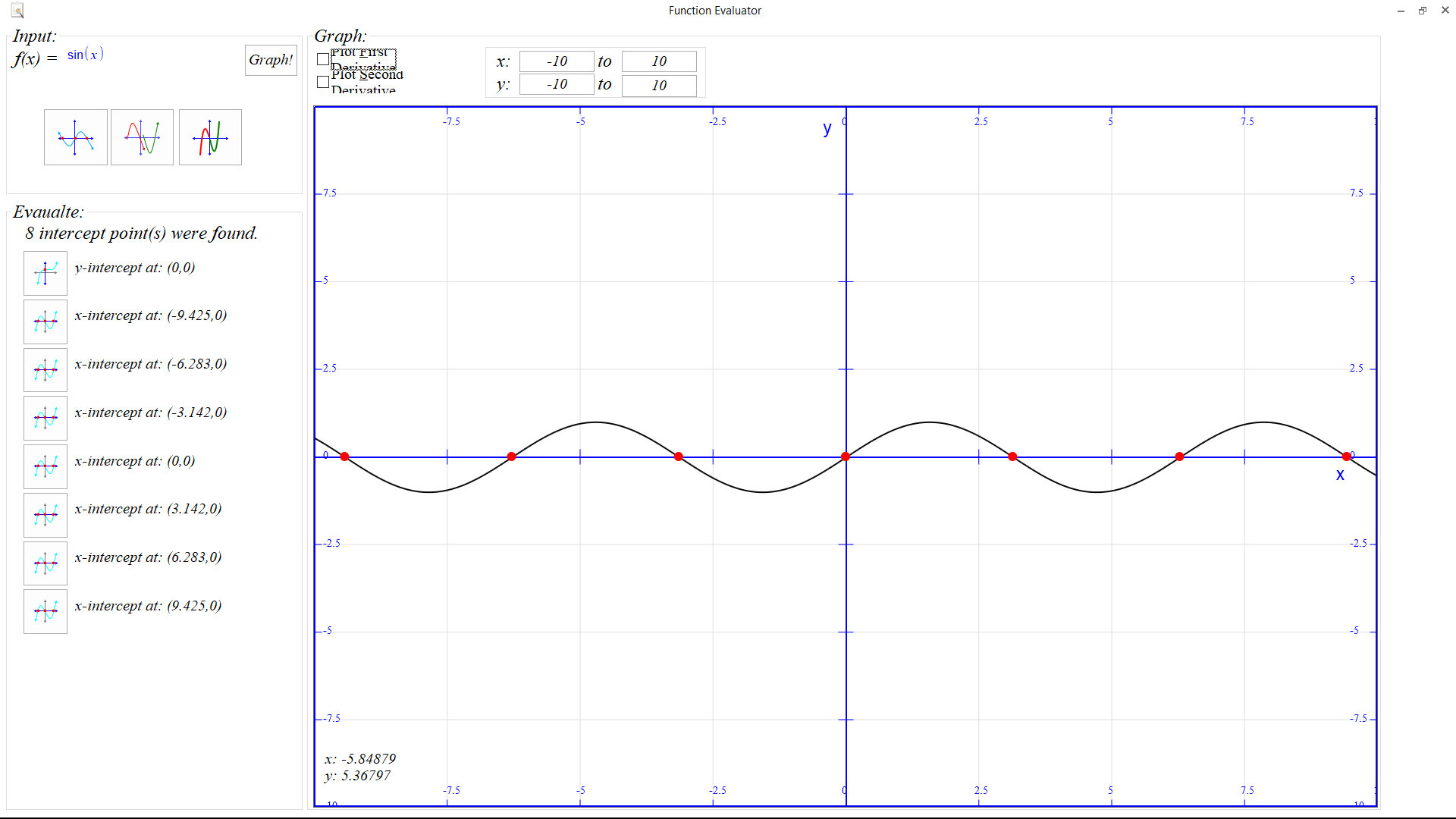Select the x-intercept at (-6.283,0) icon
The width and height of the screenshot is (1456, 819).
click(x=45, y=370)
